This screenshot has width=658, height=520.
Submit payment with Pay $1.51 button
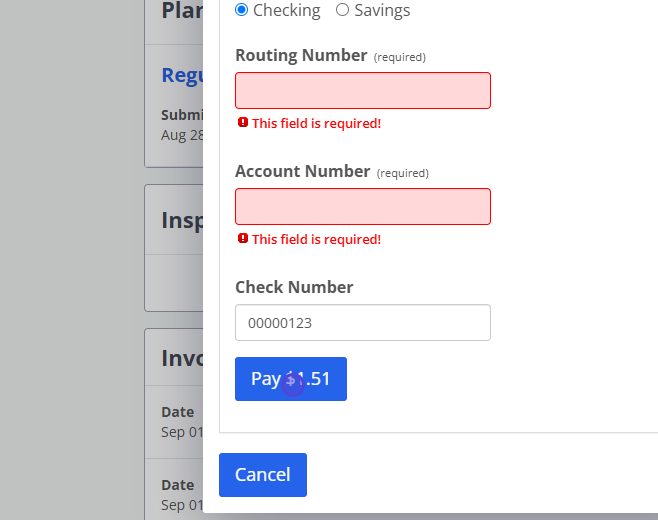click(291, 379)
